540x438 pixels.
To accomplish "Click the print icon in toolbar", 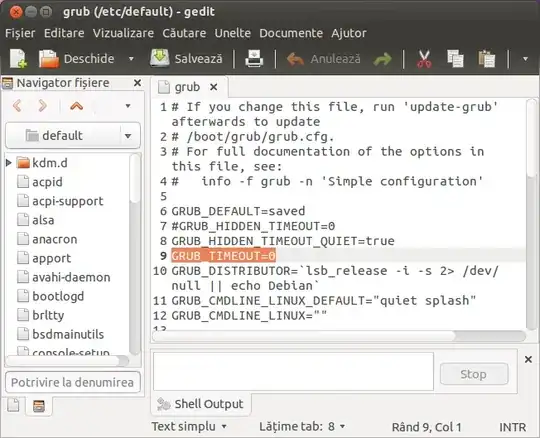I will click(x=254, y=59).
